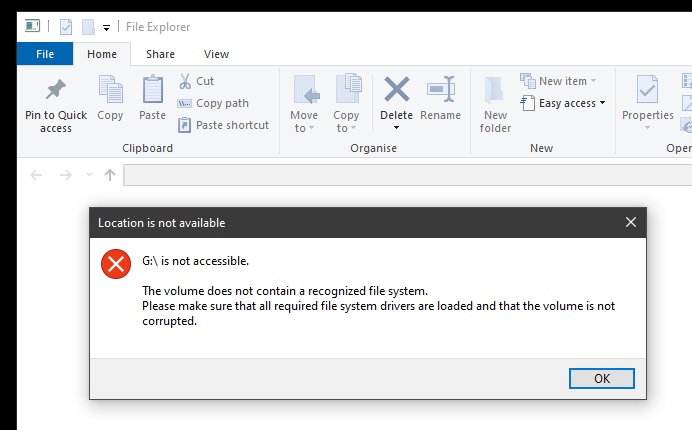Switch to the View ribbon tab
The height and width of the screenshot is (430, 692).
click(216, 54)
